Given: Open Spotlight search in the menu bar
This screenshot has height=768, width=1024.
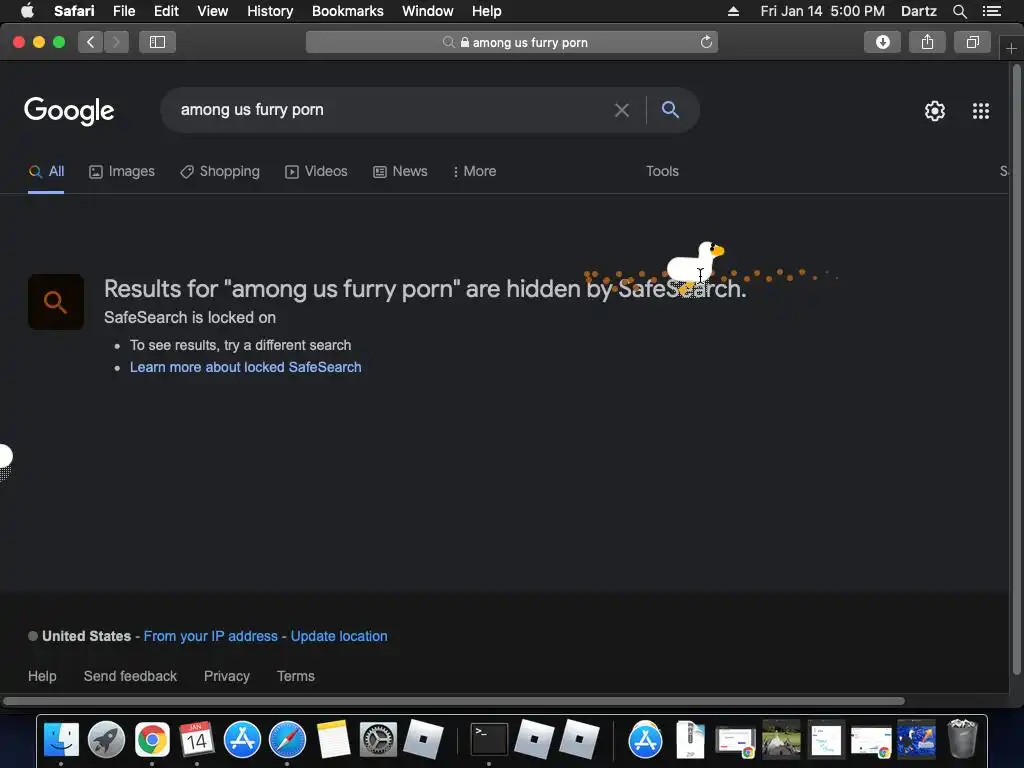Looking at the screenshot, I should [959, 11].
